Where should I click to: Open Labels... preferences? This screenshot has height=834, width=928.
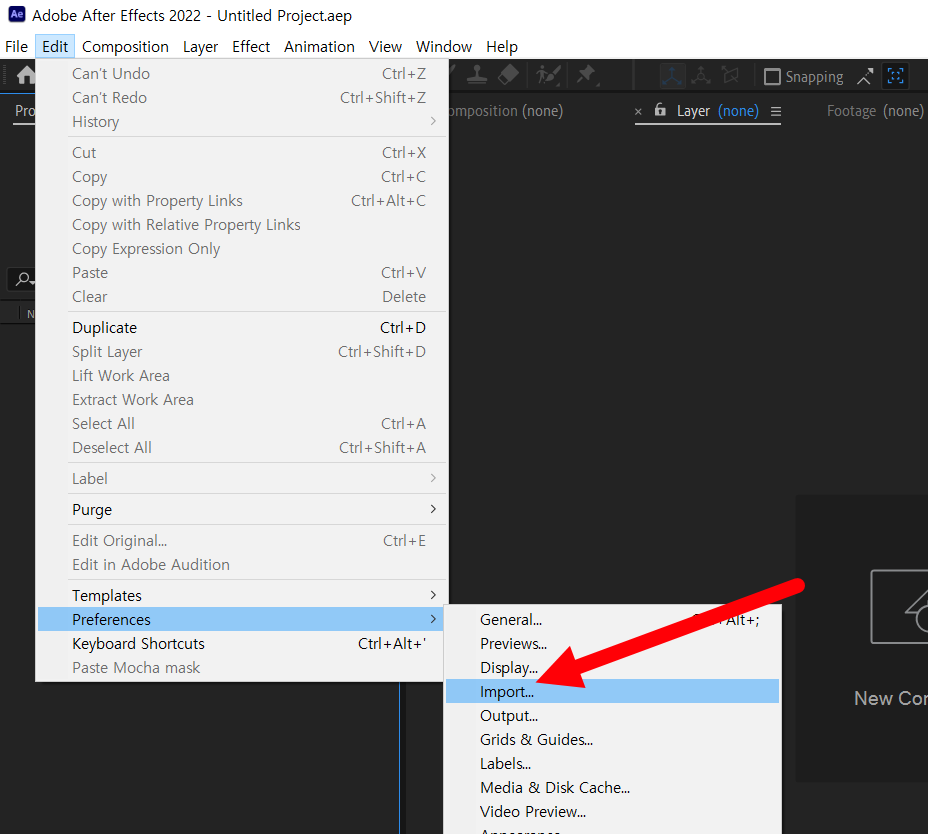pos(612,764)
